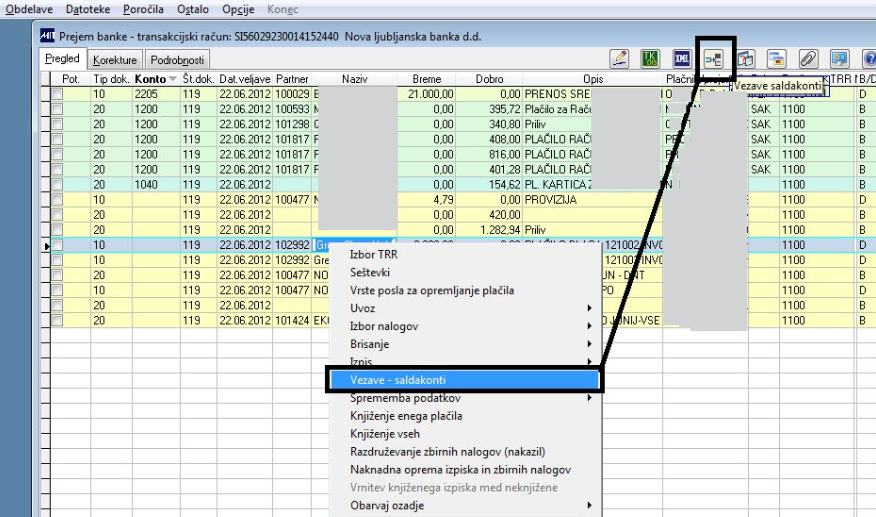Tick the checkbox in the Konto 2205 row

57,94
